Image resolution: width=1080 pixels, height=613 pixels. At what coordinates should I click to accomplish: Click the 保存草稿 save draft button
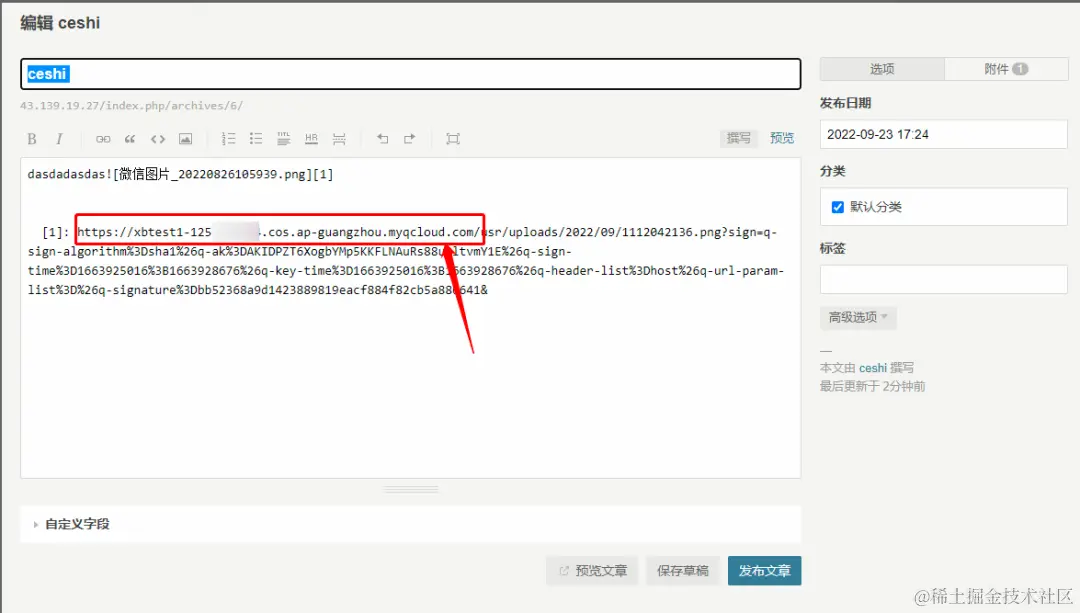pos(683,571)
